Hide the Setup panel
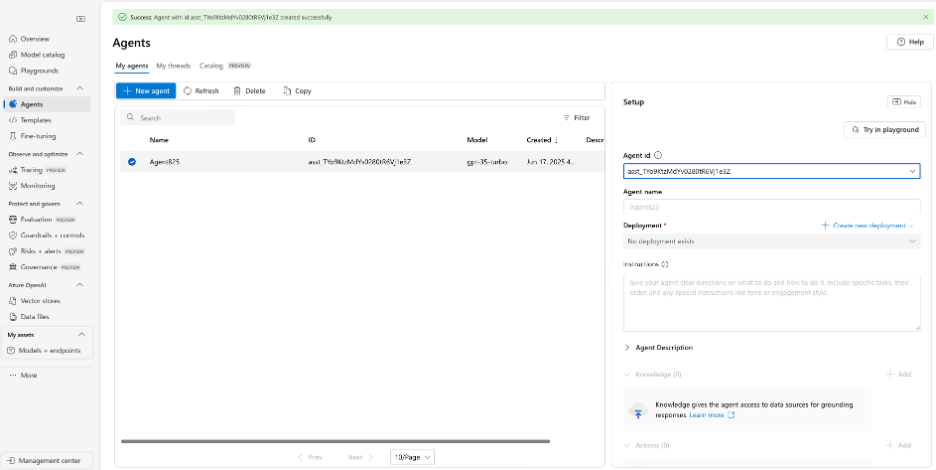Viewport: 936px width, 470px height. point(904,102)
